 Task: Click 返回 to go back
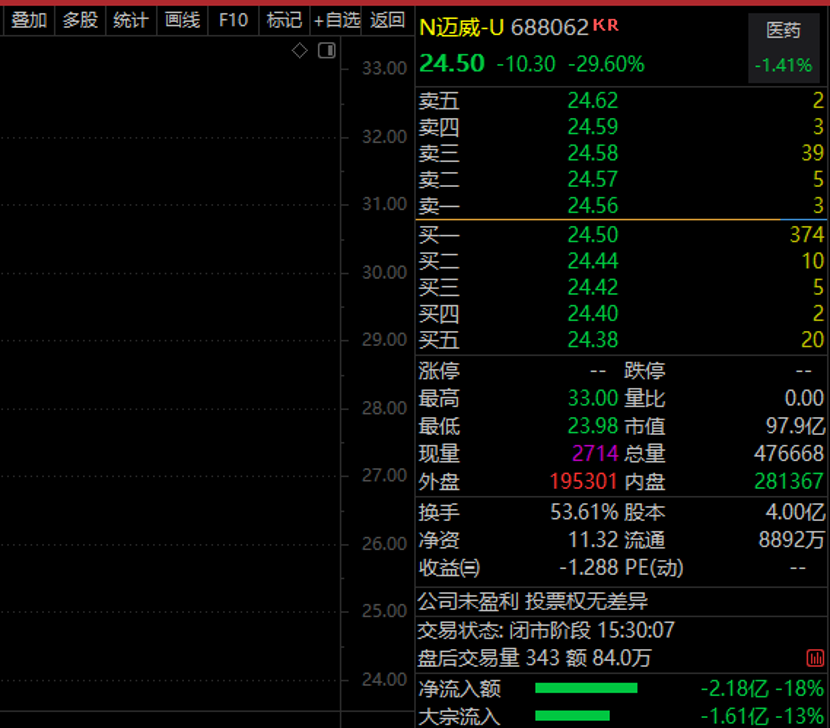(387, 20)
